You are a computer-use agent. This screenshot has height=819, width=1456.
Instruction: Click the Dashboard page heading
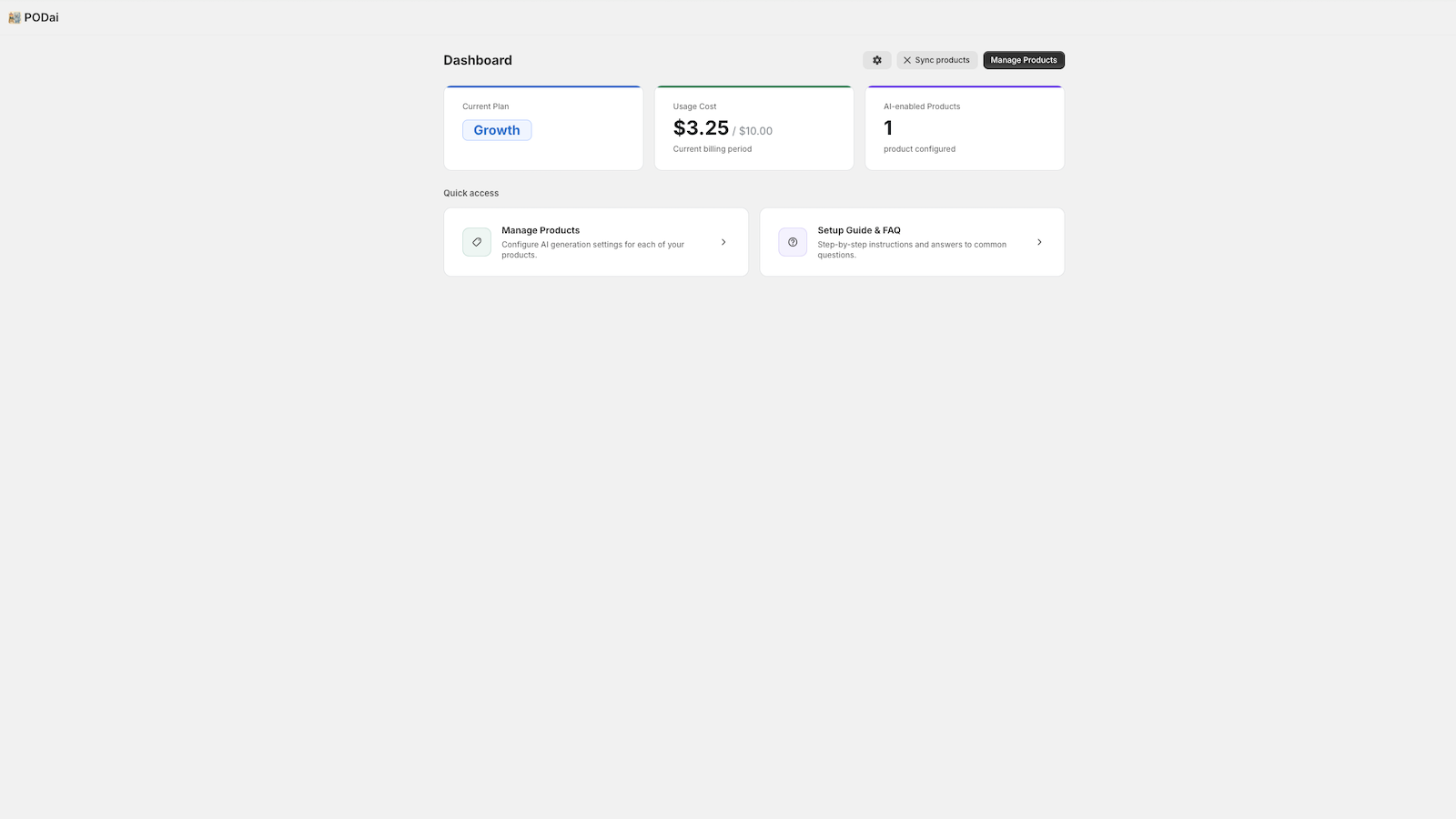[x=478, y=60]
